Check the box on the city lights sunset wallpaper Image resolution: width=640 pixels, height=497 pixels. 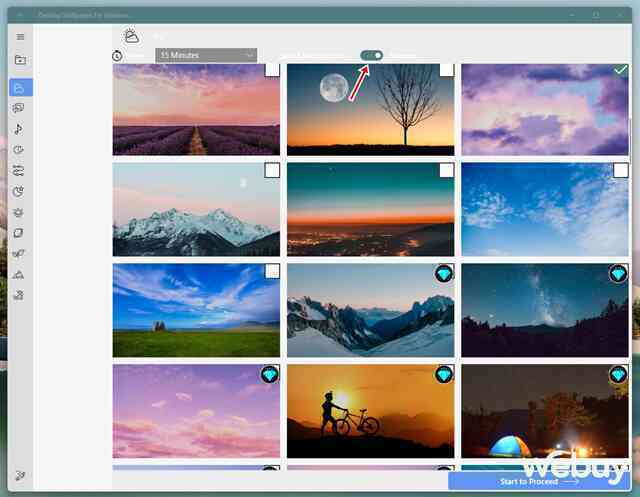(x=447, y=170)
